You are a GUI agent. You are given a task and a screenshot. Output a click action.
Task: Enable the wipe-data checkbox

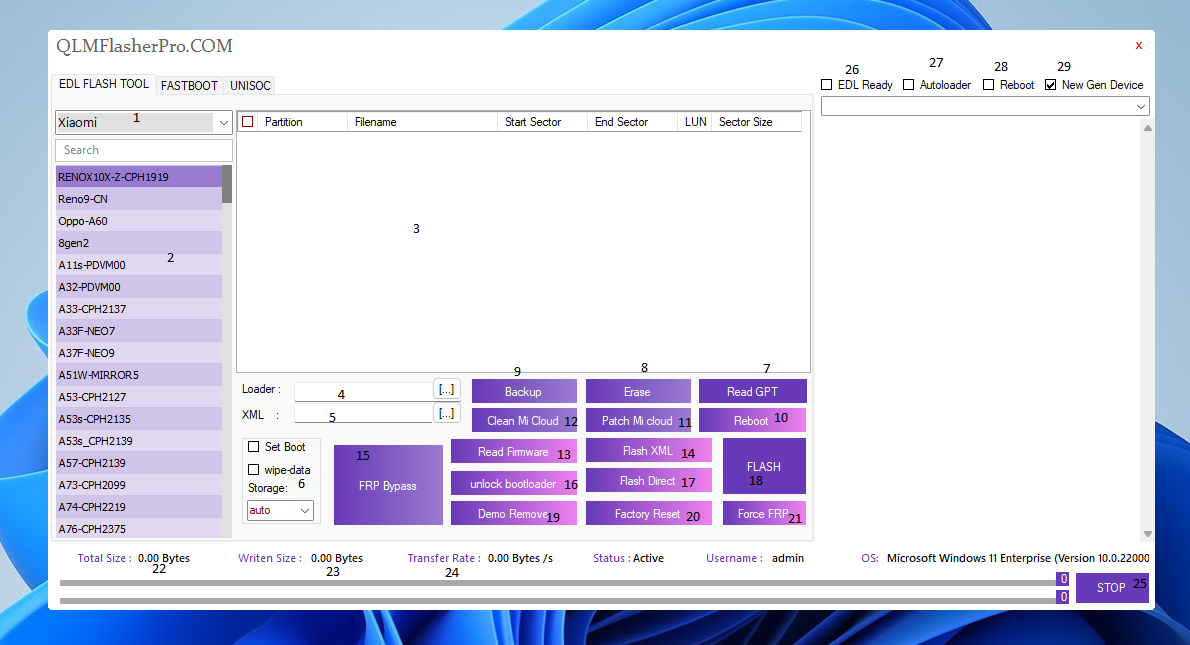253,470
